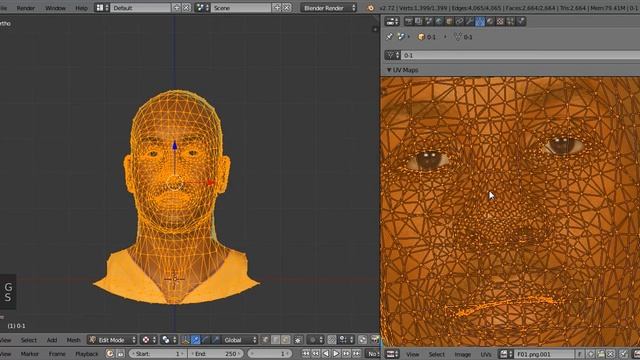Viewport: 640px width, 360px height.
Task: Open 3D viewport Mesh menu
Action: click(73, 340)
